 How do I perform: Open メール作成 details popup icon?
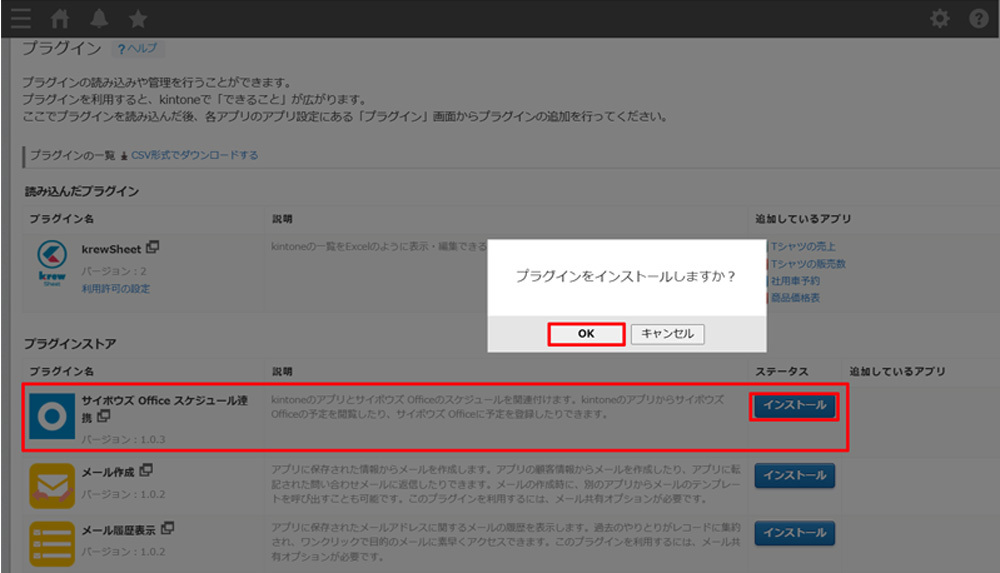tap(146, 470)
